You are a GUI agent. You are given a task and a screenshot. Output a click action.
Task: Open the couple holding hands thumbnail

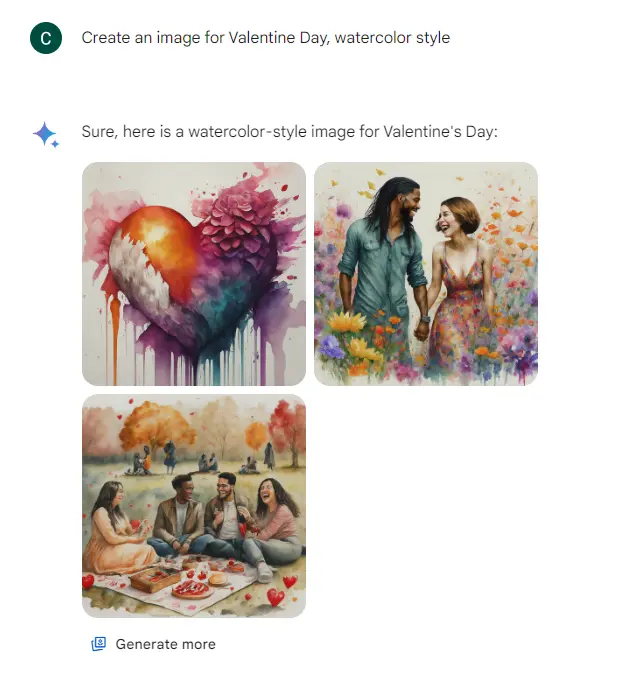pyautogui.click(x=426, y=274)
